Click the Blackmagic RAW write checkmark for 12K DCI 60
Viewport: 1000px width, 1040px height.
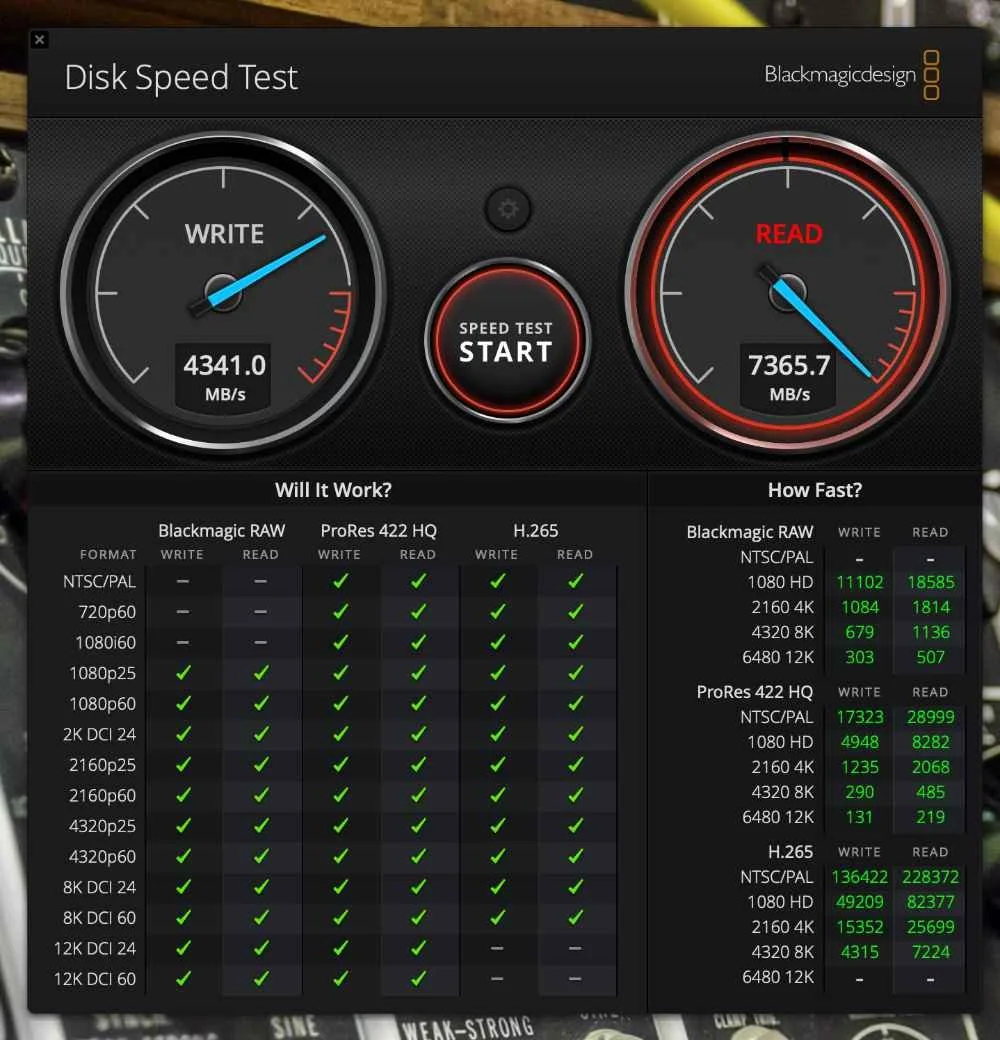pyautogui.click(x=183, y=978)
